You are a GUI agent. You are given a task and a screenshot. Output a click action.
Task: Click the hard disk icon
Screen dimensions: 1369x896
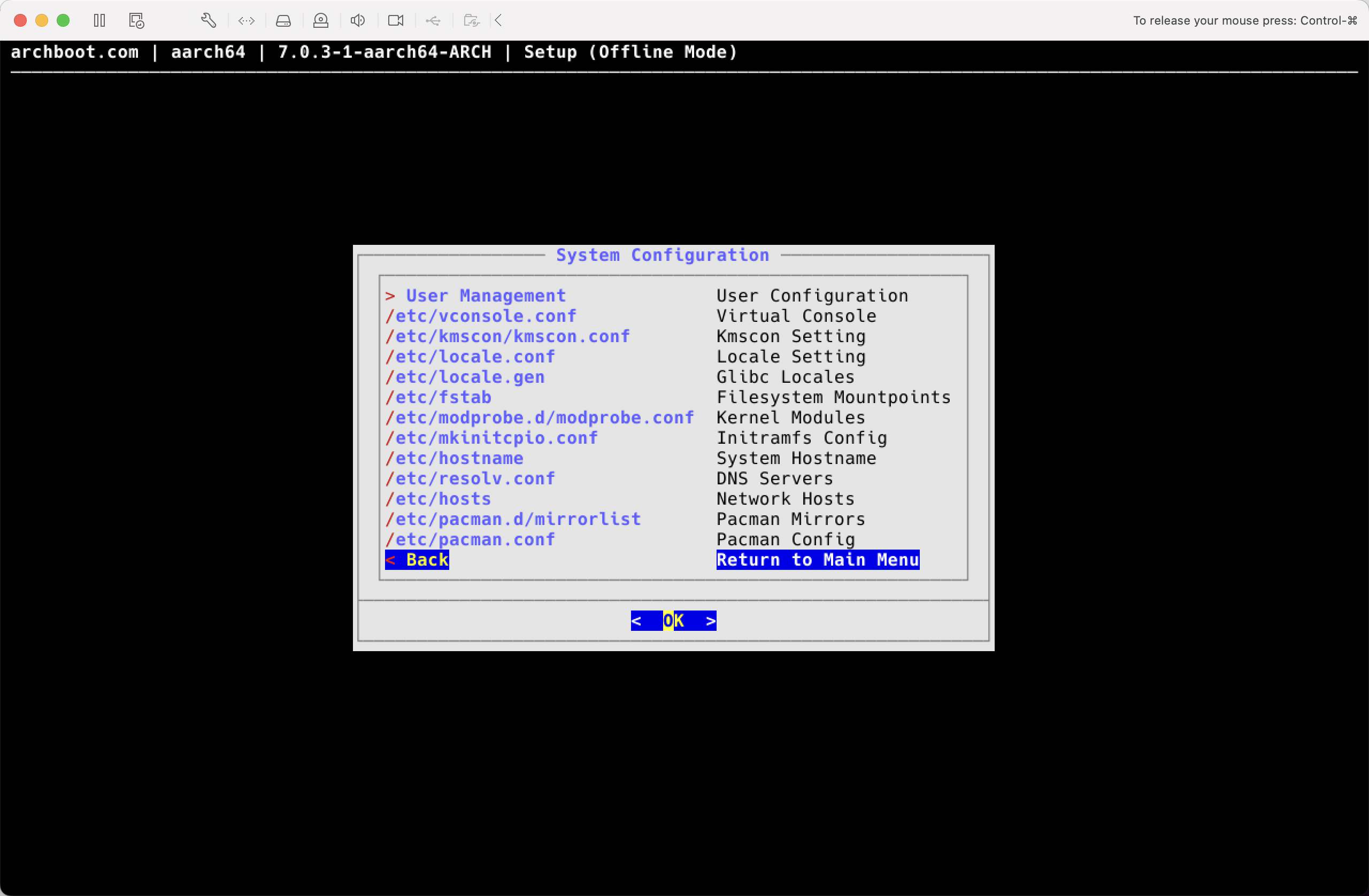click(283, 21)
